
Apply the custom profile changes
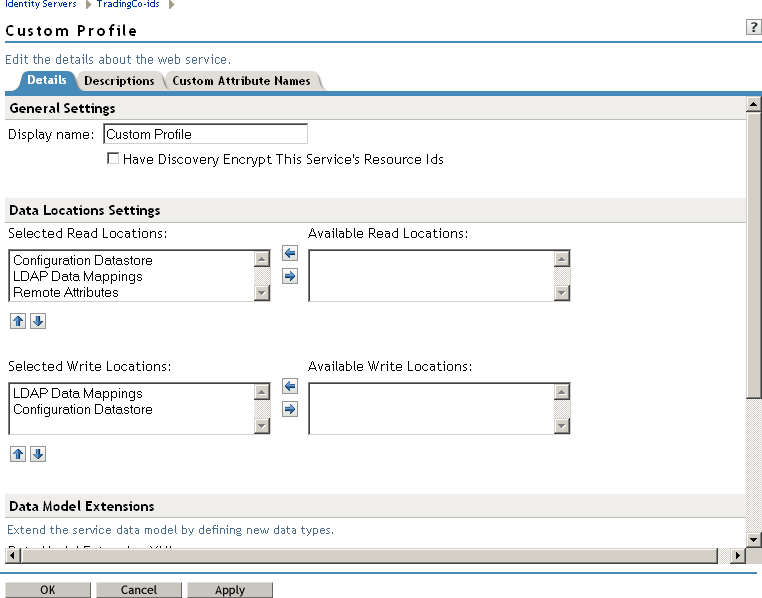[x=230, y=590]
